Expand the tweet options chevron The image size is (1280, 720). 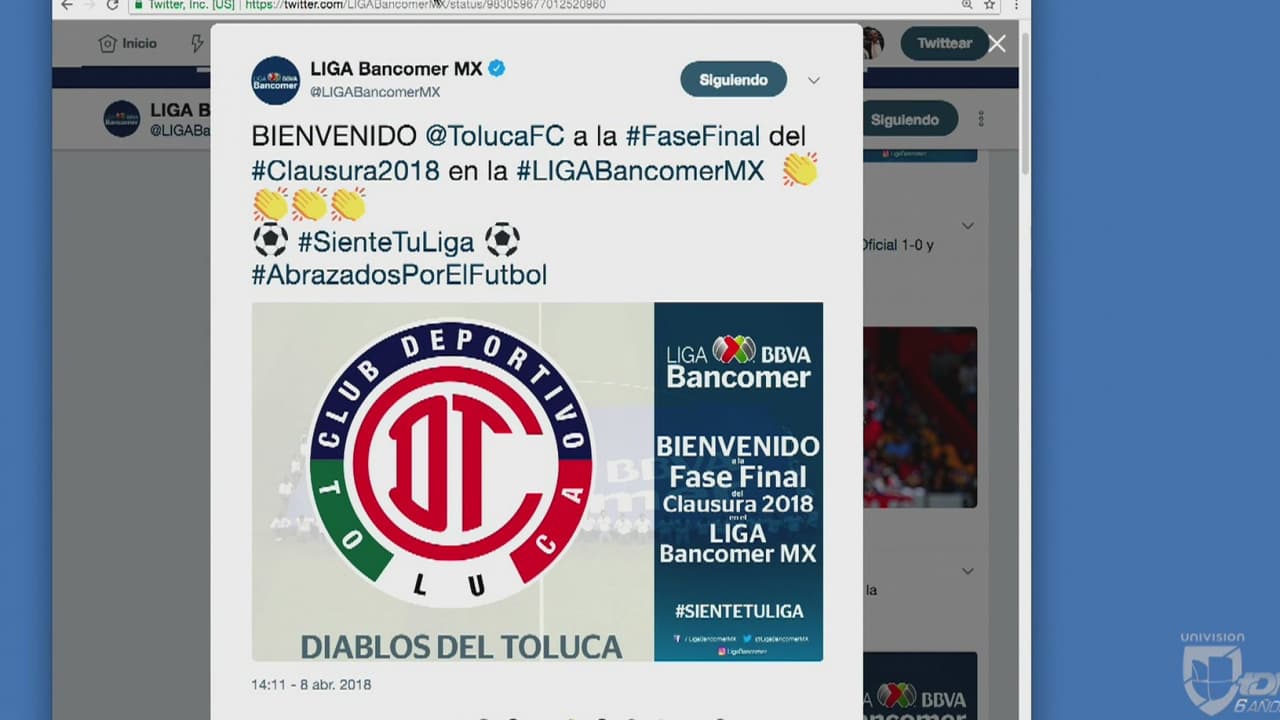(814, 80)
